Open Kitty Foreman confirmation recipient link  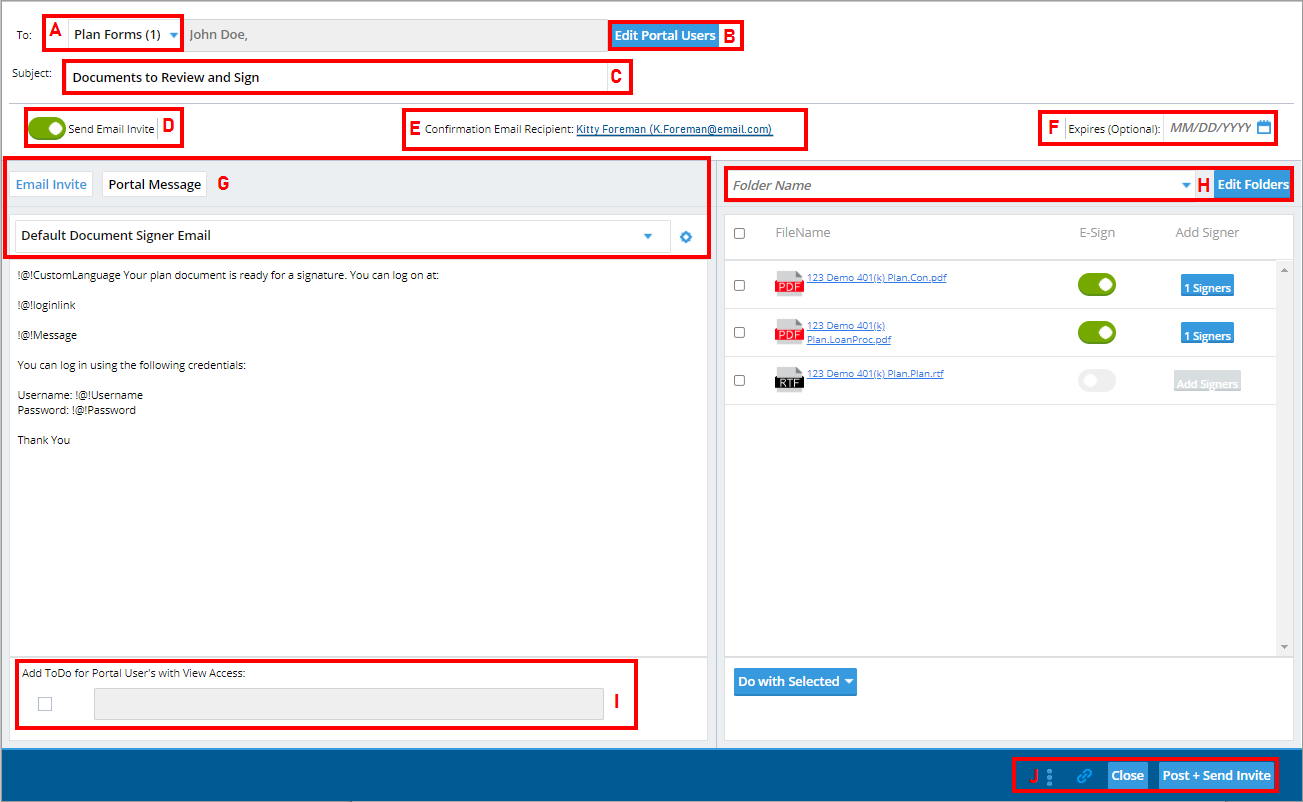(674, 129)
